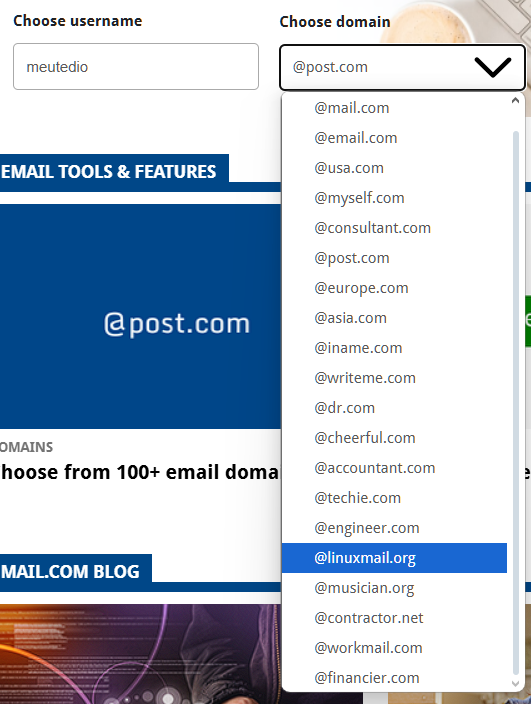Select the @asia.com domain

point(394,318)
